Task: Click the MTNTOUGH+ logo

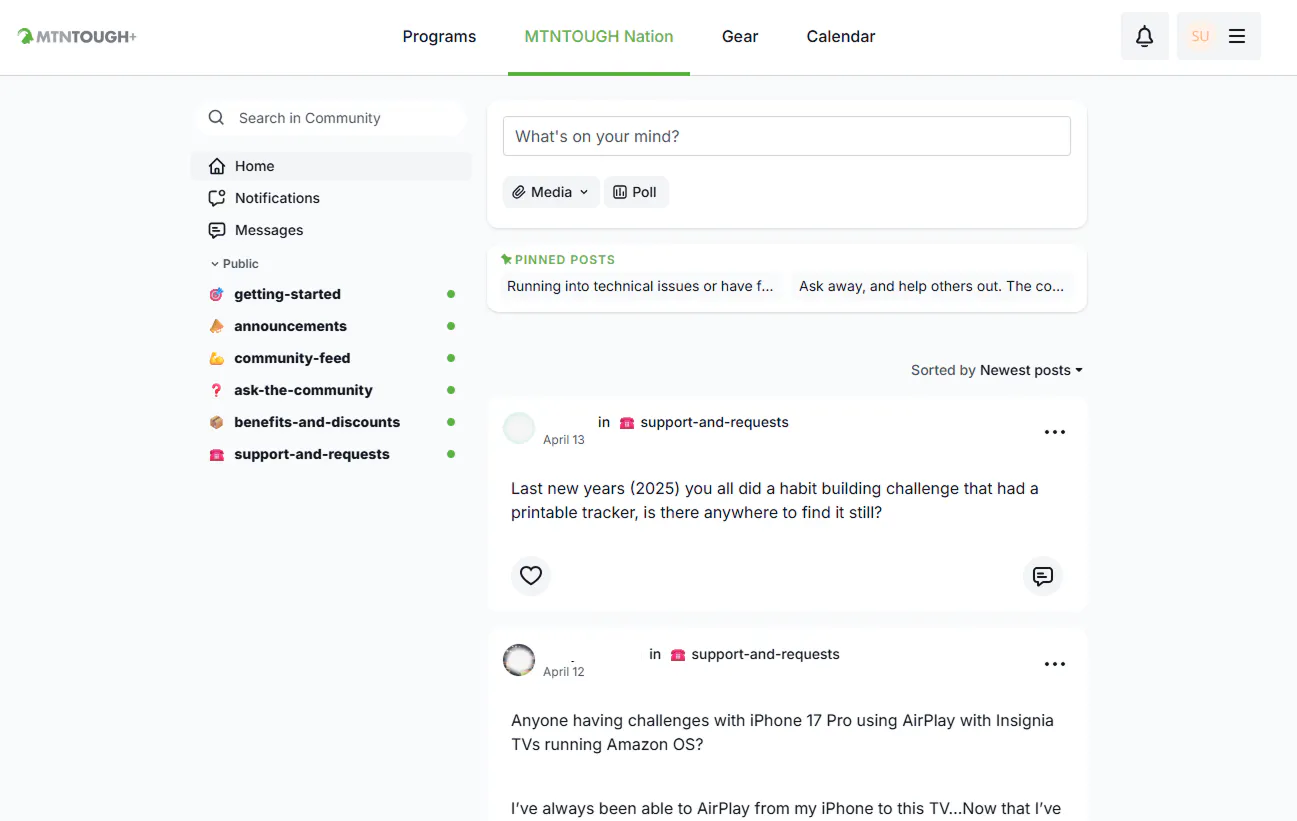Action: click(x=77, y=36)
